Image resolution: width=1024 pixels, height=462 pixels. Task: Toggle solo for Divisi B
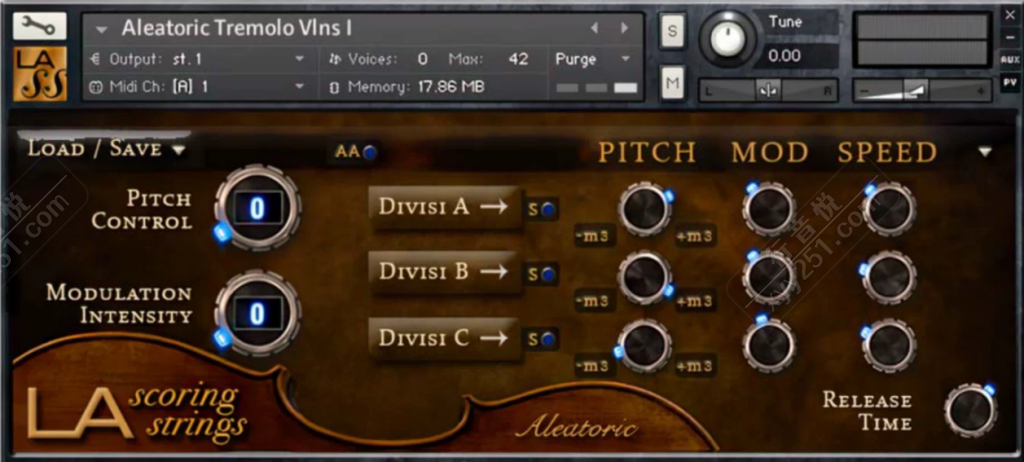[x=543, y=274]
